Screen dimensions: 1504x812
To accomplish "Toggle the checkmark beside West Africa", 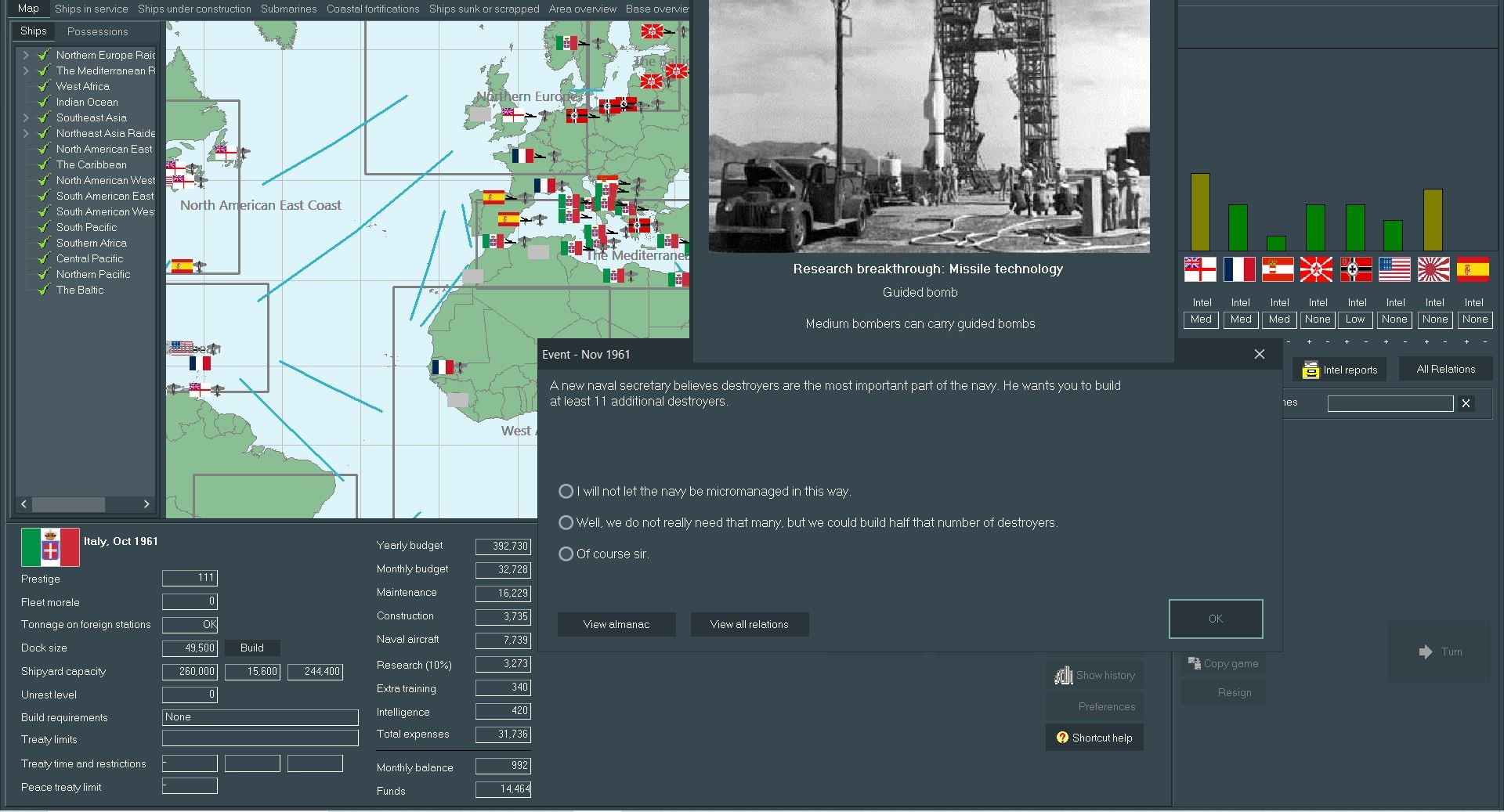I will [x=44, y=86].
